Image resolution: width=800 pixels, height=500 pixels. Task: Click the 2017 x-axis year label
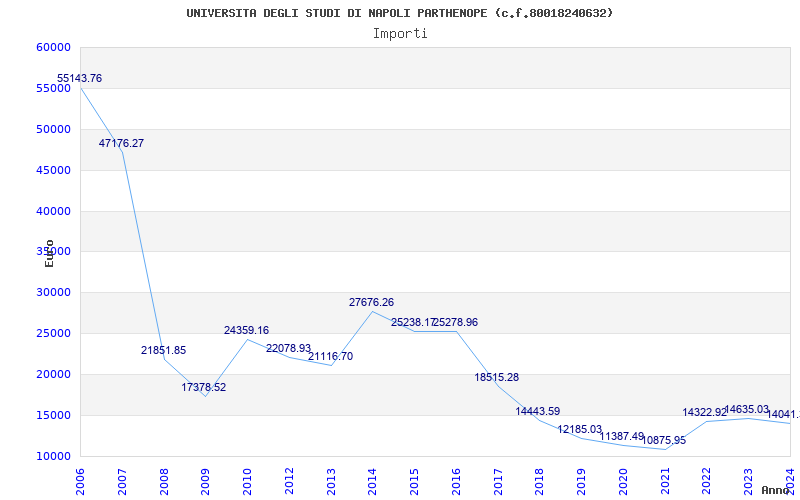498,482
